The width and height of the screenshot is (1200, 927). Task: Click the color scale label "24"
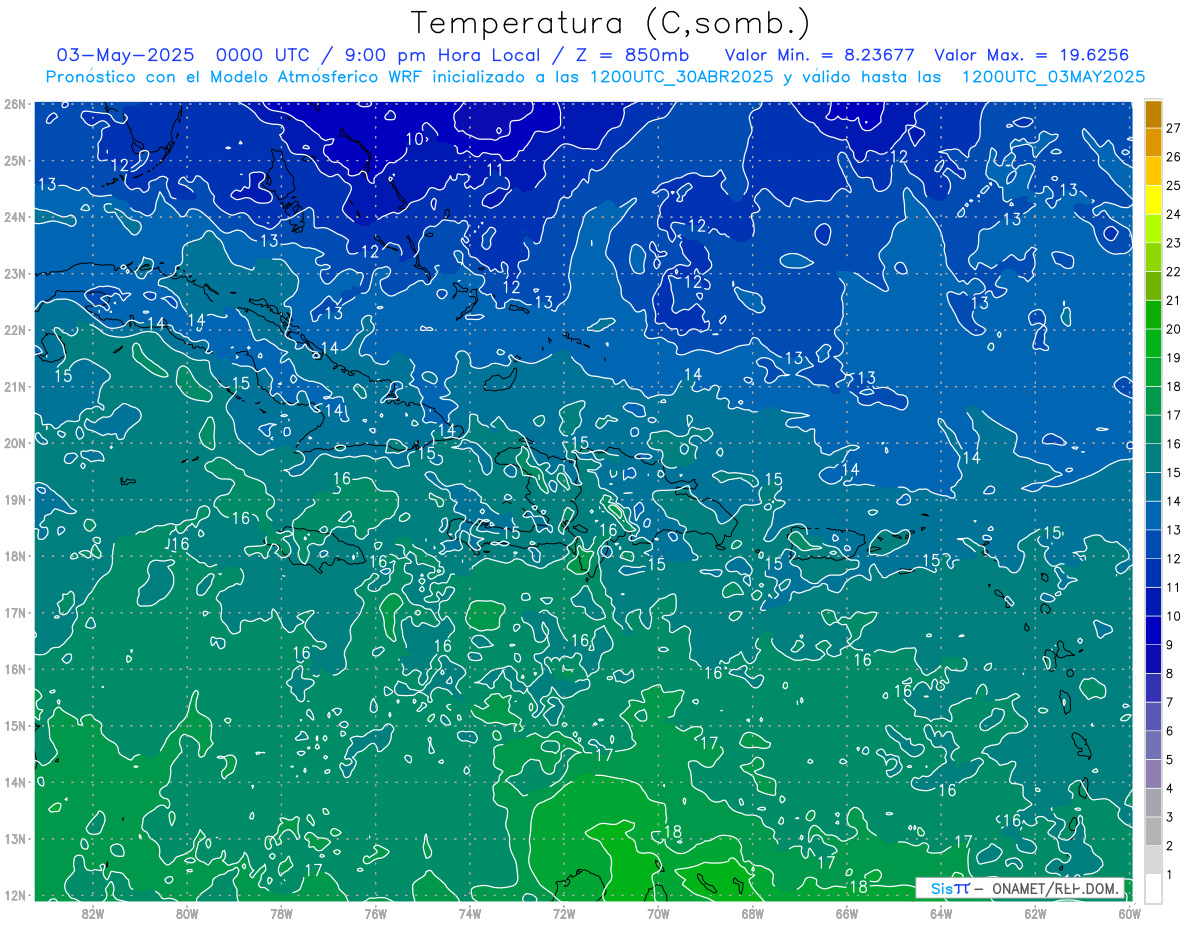(1173, 214)
